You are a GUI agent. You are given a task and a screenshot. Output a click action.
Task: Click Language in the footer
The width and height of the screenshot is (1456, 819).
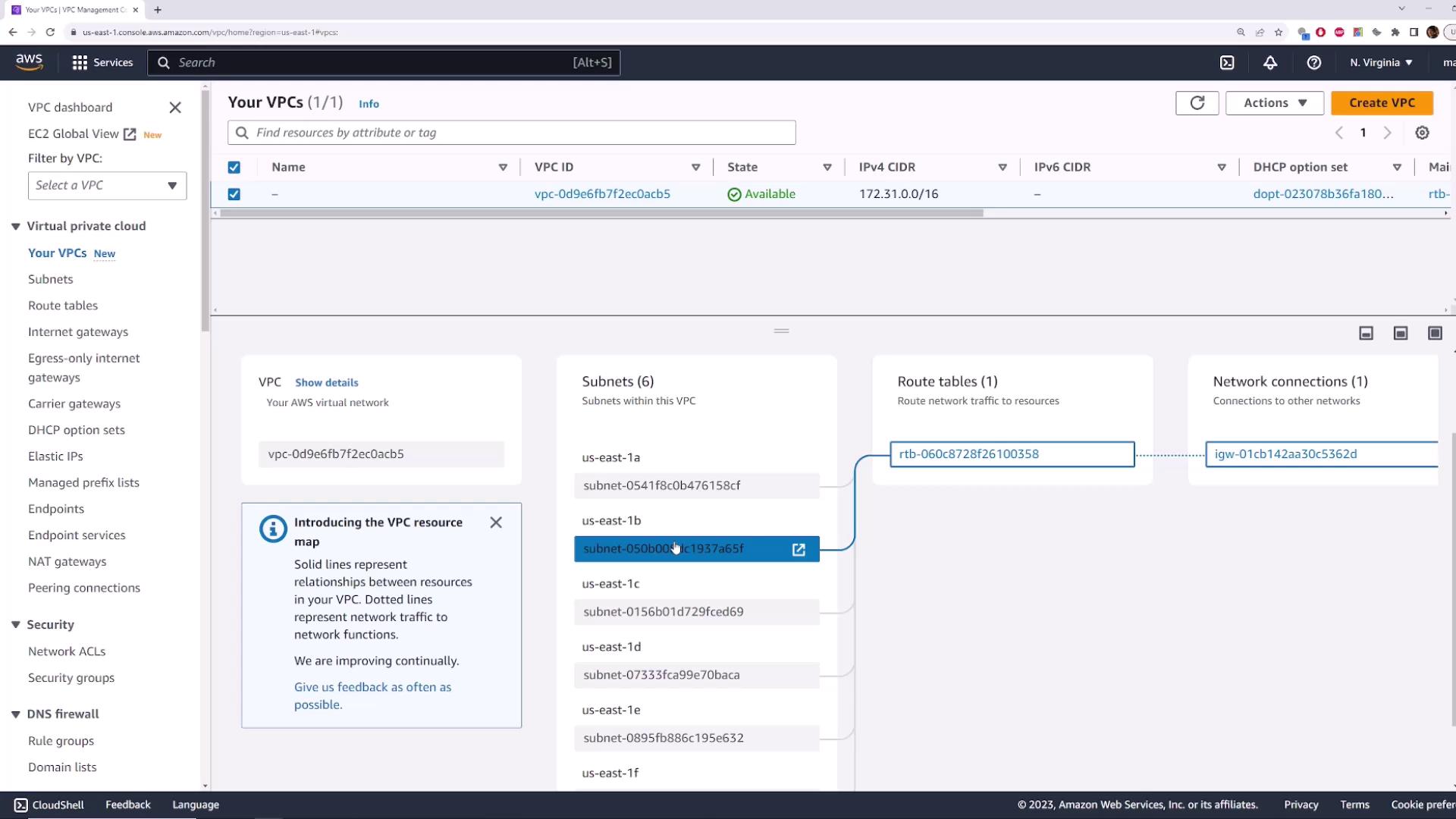click(196, 805)
